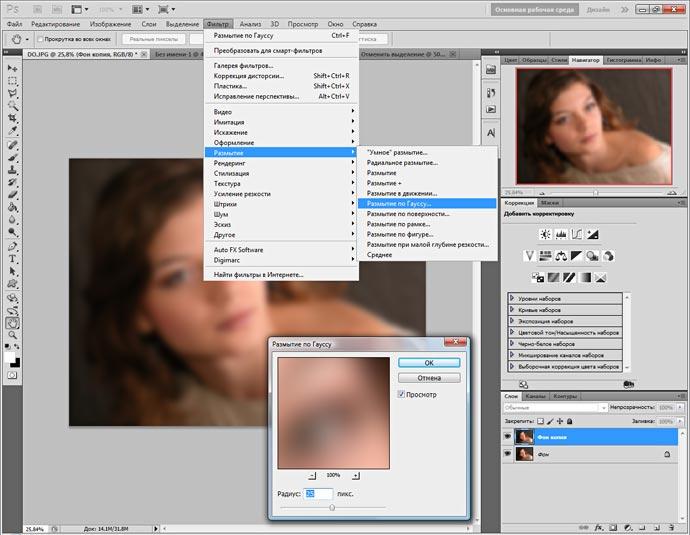Zoom in blur preview with plus
Screen dimensions: 690x535
click(356, 476)
